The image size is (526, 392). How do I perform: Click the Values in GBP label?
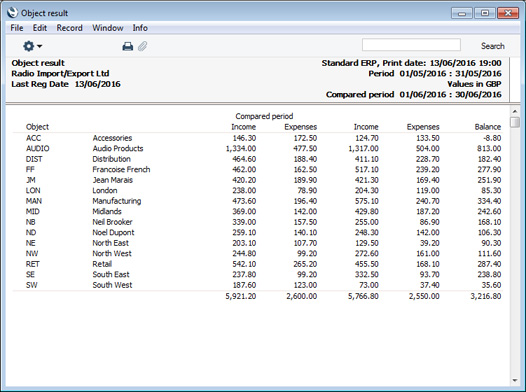coord(474,84)
